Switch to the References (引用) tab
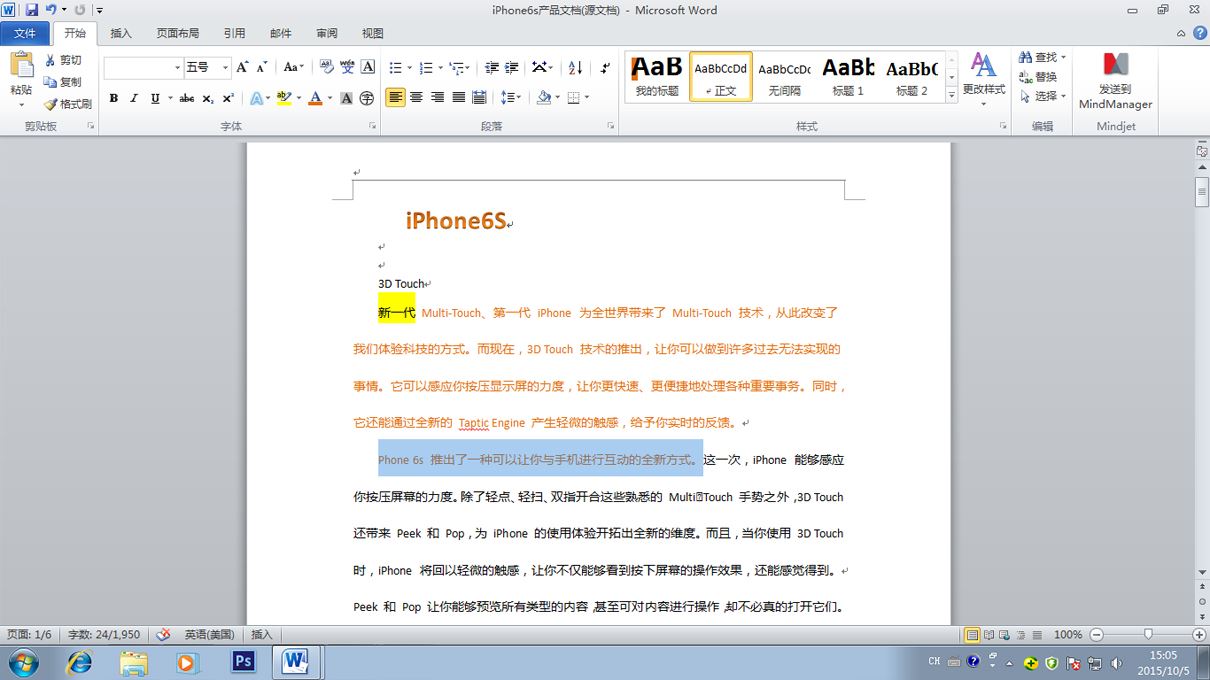The height and width of the screenshot is (680, 1210). click(x=234, y=33)
